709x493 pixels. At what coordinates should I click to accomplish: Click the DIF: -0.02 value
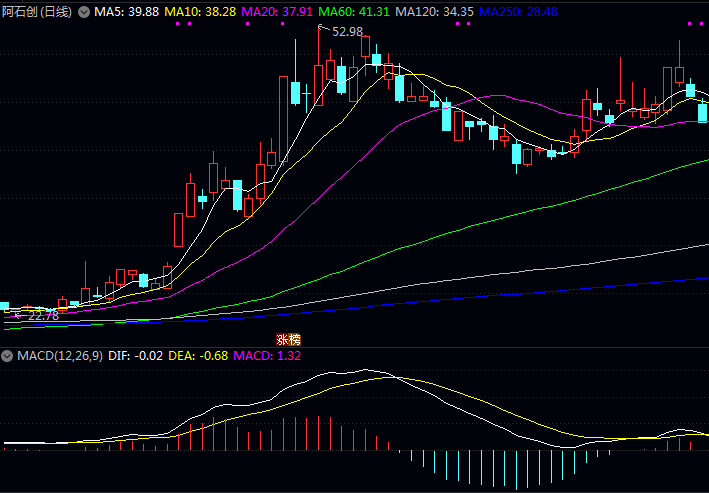(135, 356)
